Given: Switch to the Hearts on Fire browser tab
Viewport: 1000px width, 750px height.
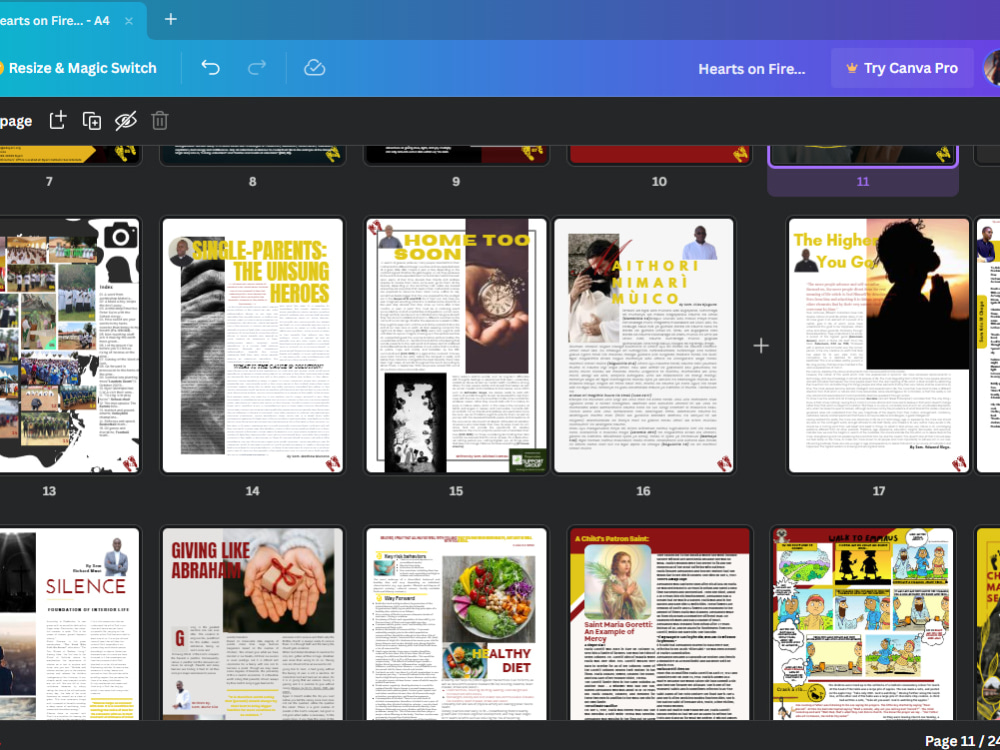Looking at the screenshot, I should (55, 19).
